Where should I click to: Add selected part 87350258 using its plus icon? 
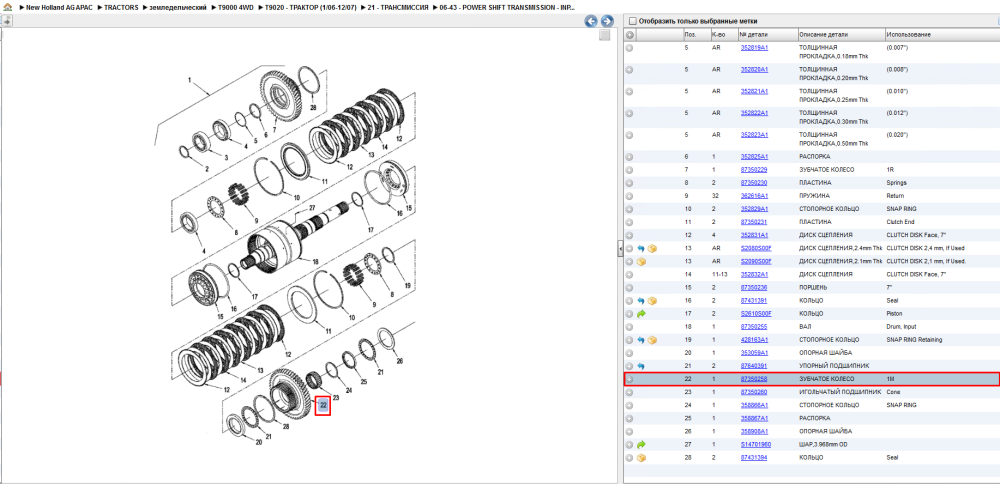[629, 379]
